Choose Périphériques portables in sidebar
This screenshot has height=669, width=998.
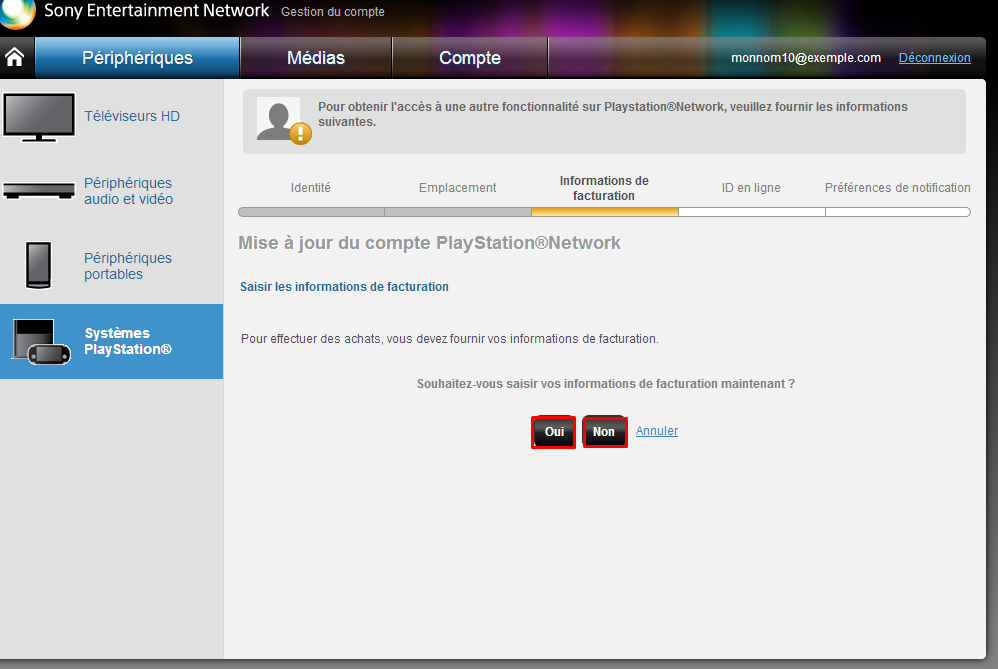pos(128,266)
